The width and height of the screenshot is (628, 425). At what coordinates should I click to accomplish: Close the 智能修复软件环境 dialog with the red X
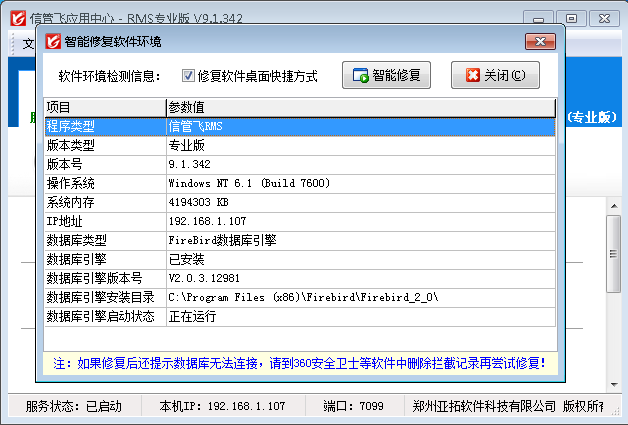point(540,41)
